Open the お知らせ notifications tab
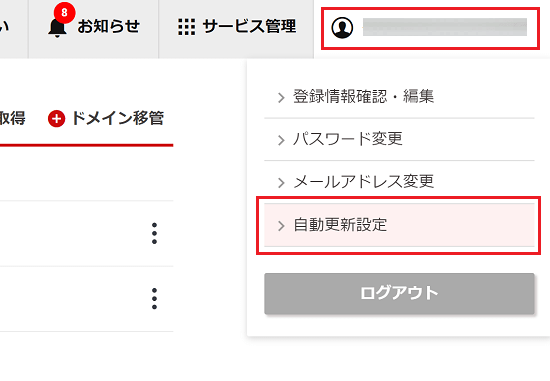550x381 pixels. [x=93, y=27]
